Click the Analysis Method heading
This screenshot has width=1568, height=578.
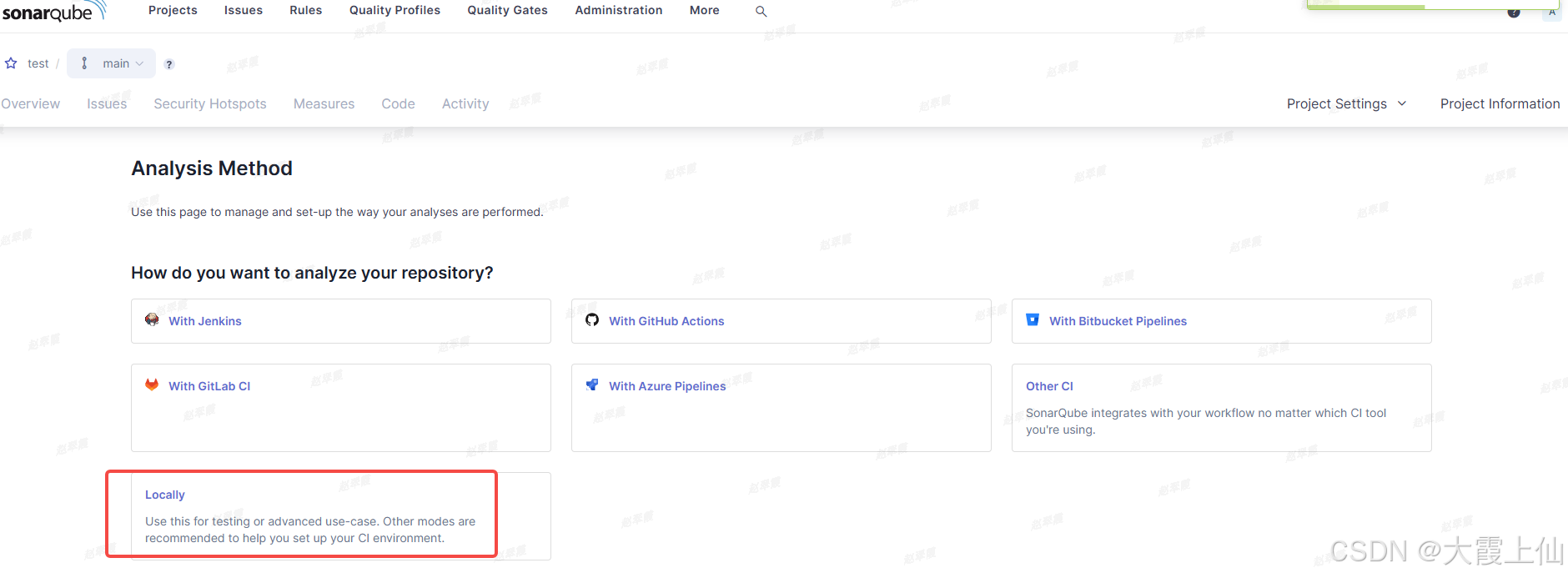[212, 168]
